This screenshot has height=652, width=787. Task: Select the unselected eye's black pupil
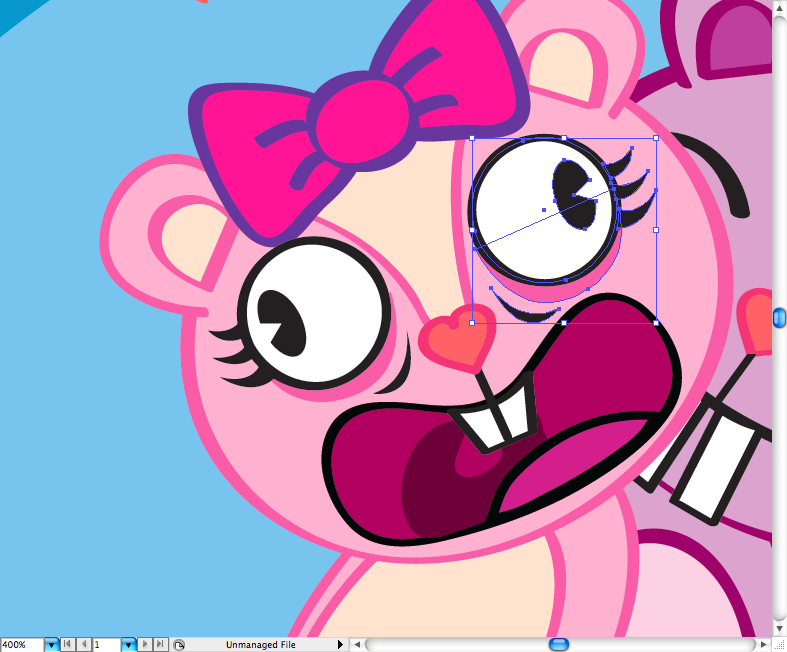(277, 315)
